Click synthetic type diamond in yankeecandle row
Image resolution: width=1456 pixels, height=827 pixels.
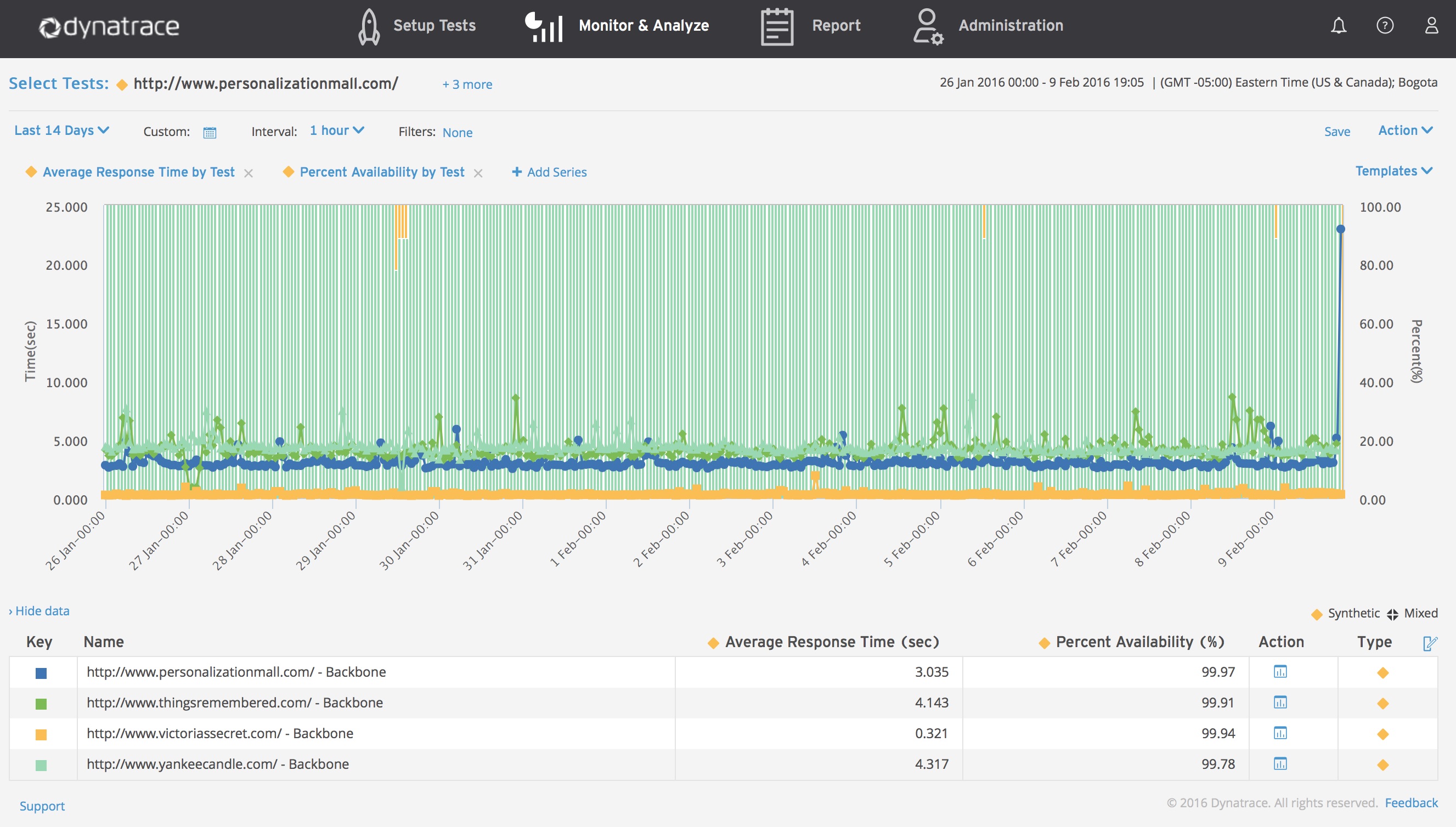coord(1383,765)
